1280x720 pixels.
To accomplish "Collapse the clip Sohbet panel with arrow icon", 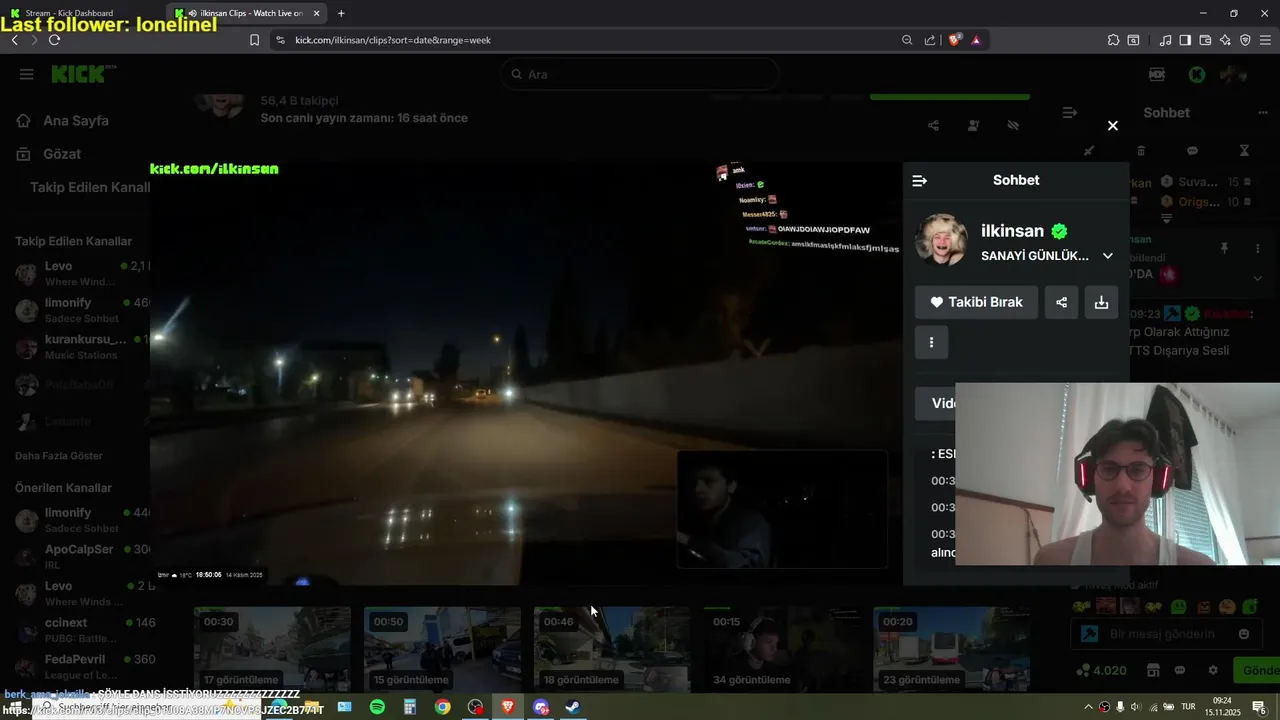I will click(919, 180).
